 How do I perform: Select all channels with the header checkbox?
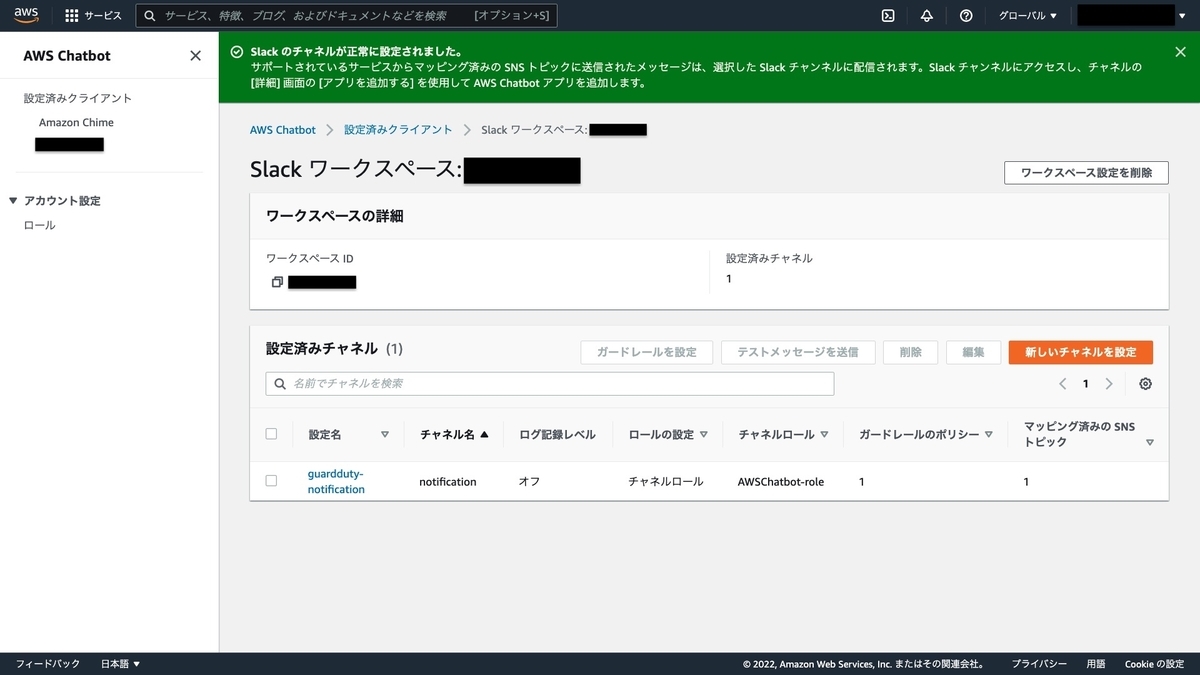[271, 433]
